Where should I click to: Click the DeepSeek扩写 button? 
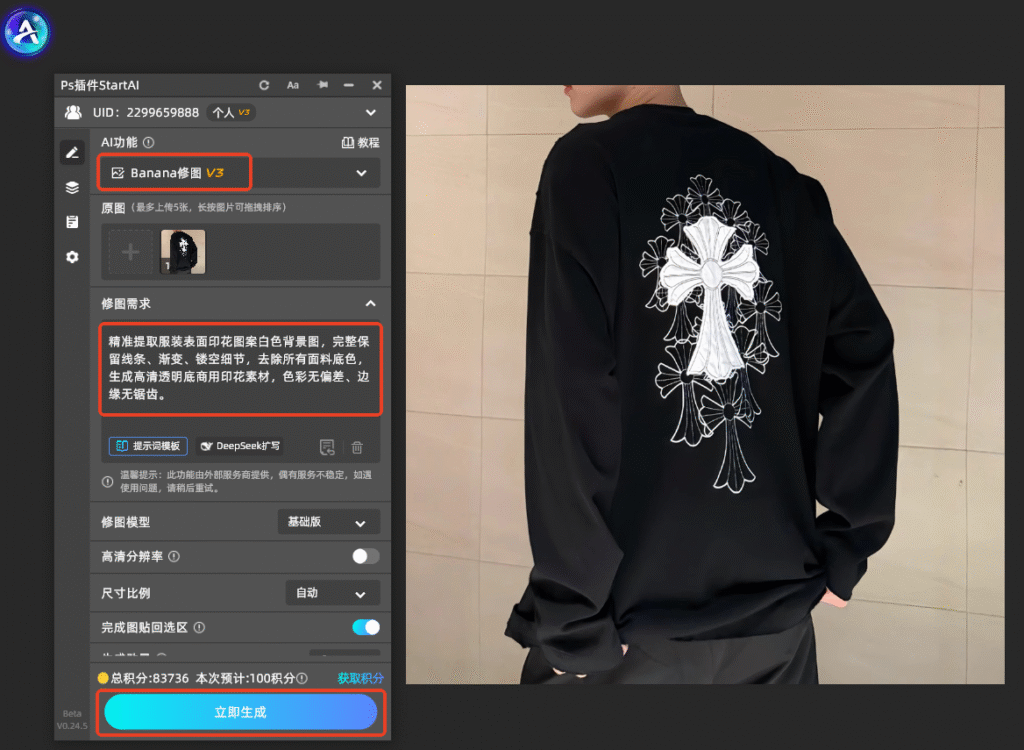[x=240, y=446]
